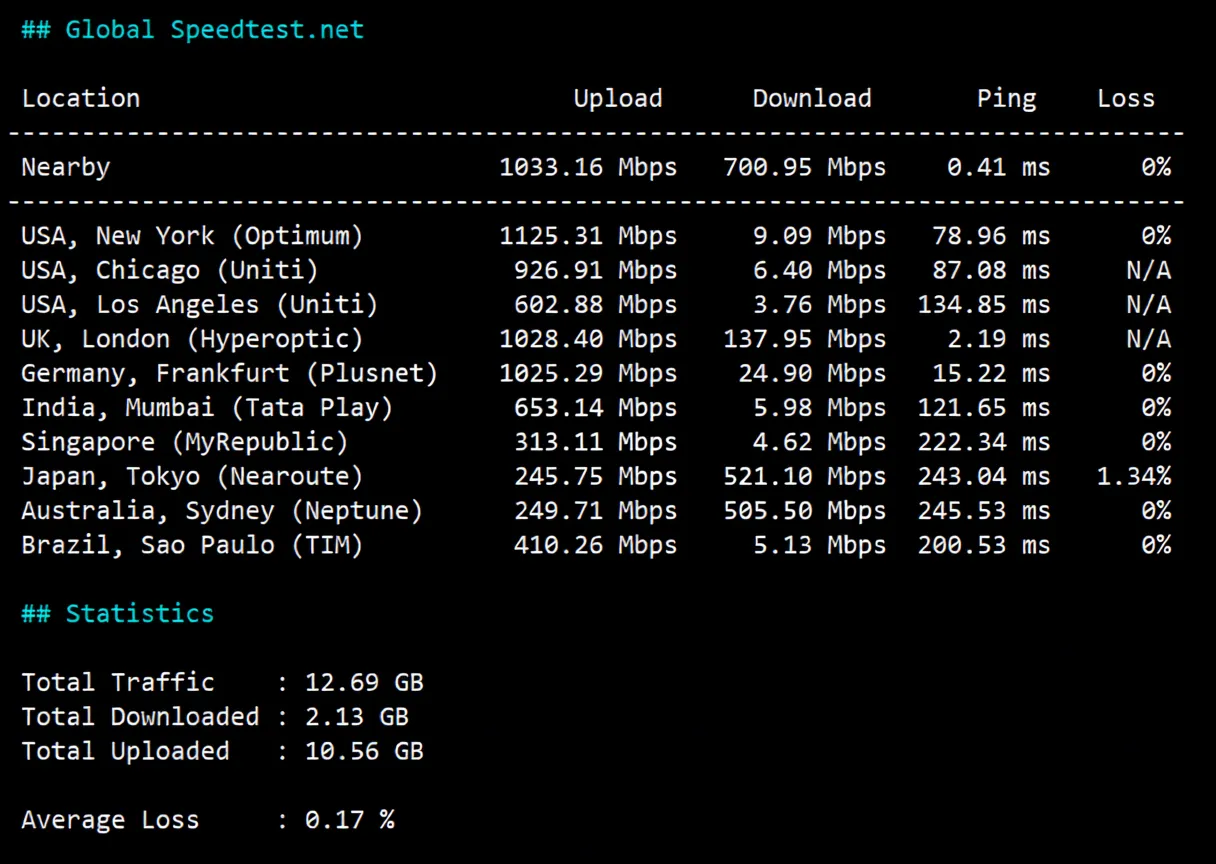
Task: Select the Location column header
Action: (x=80, y=98)
